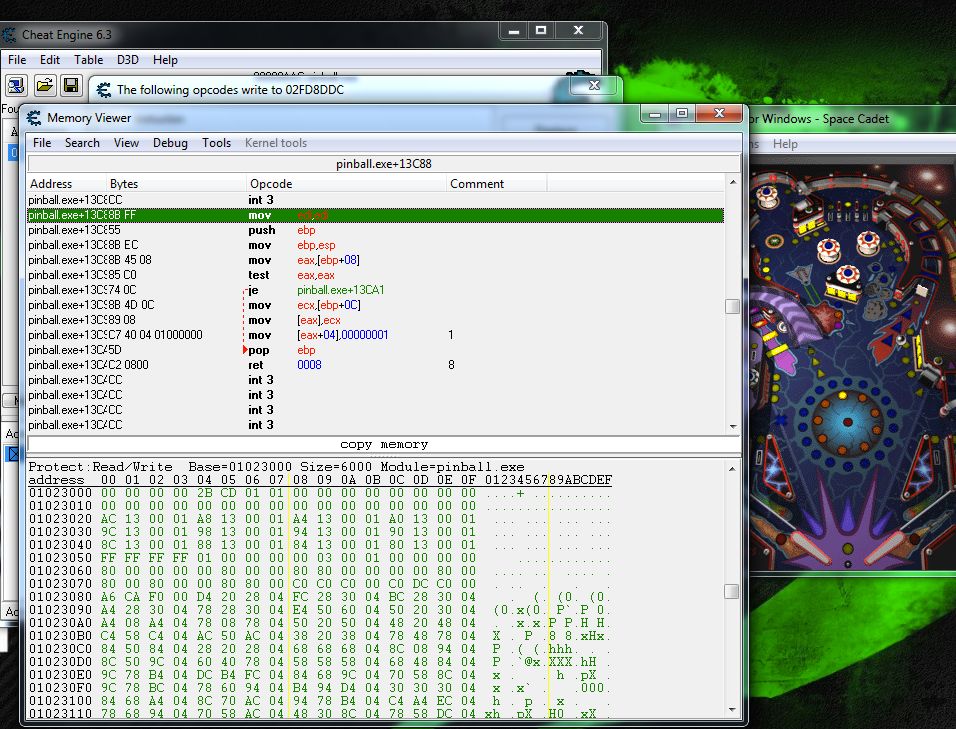The image size is (956, 729).
Task: Click hex row address 01023020
Action: [60, 519]
